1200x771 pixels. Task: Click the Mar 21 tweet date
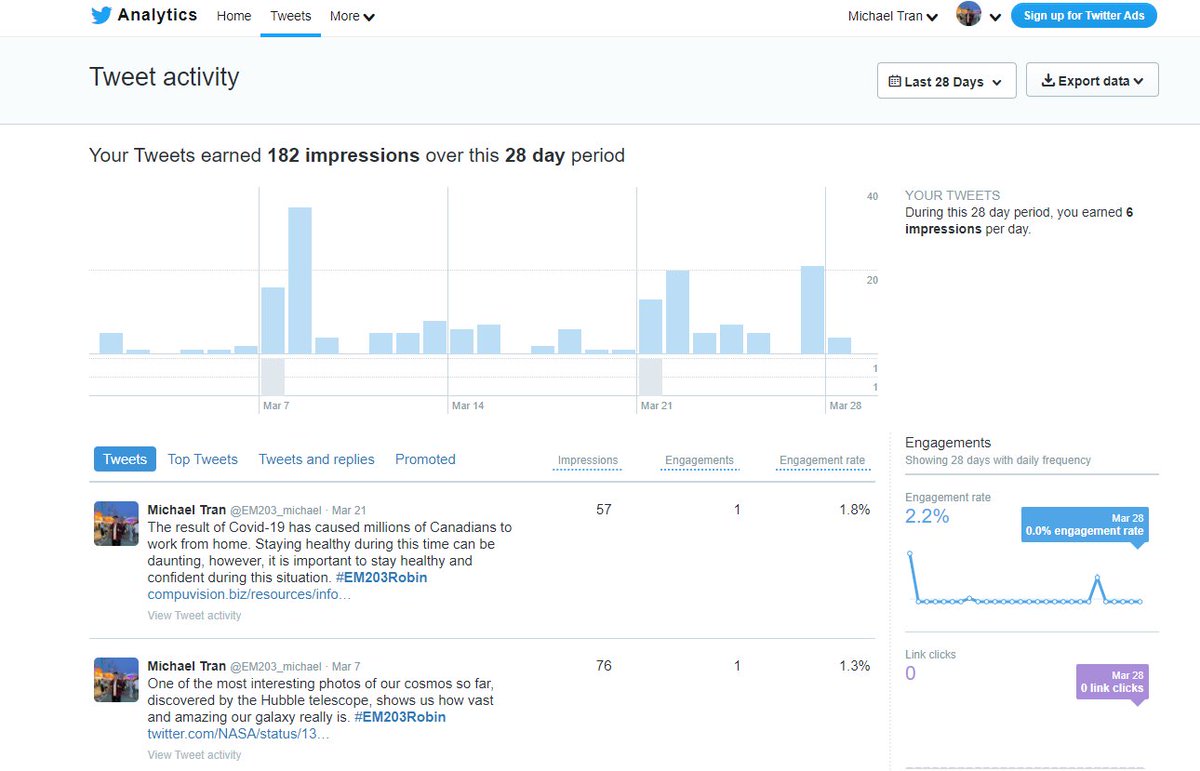349,510
